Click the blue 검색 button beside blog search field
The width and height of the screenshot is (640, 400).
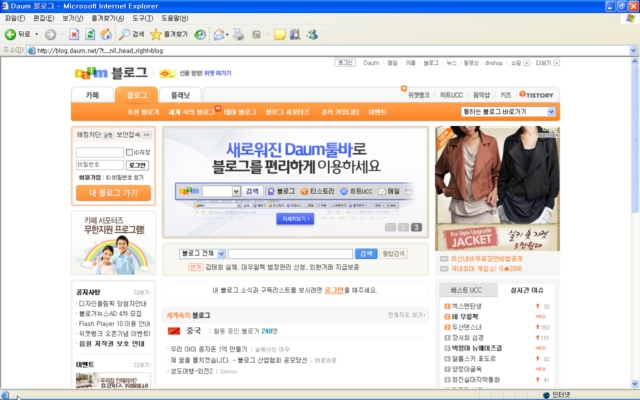click(366, 253)
